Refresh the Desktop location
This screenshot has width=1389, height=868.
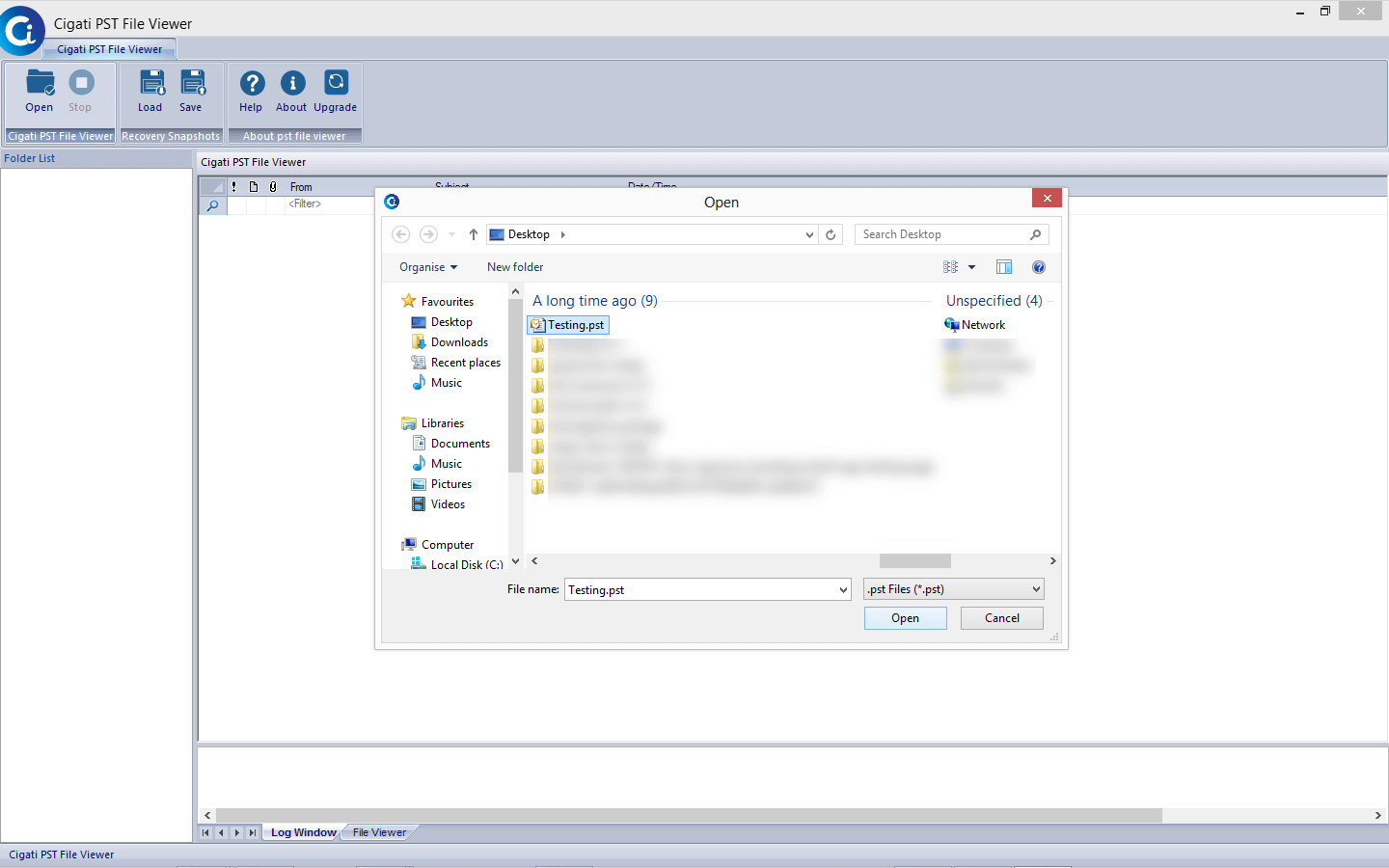(x=831, y=234)
